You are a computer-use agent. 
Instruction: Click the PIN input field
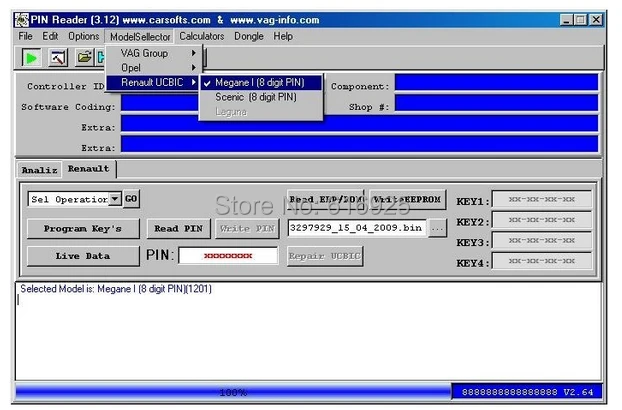point(228,255)
